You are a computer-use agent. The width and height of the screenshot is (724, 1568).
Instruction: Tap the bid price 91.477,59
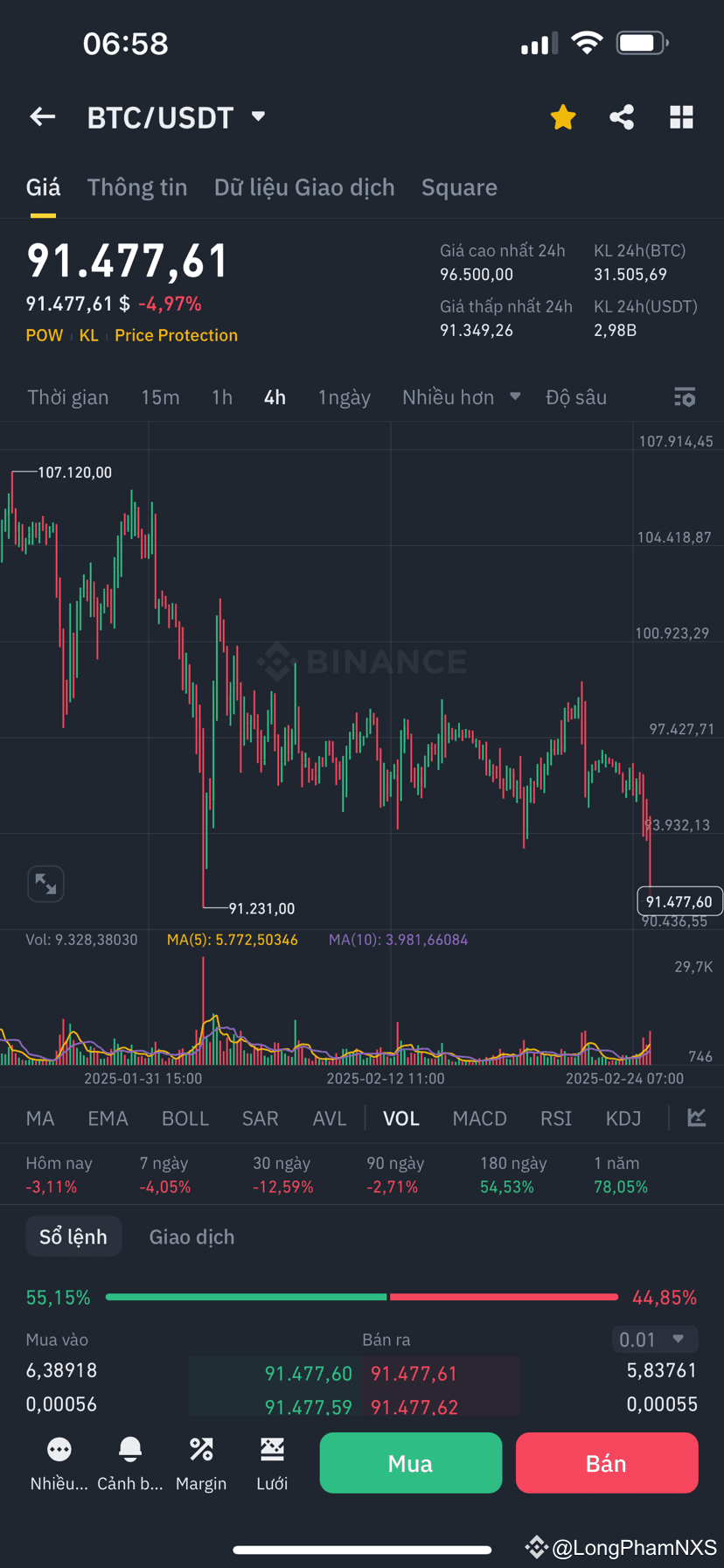308,1407
